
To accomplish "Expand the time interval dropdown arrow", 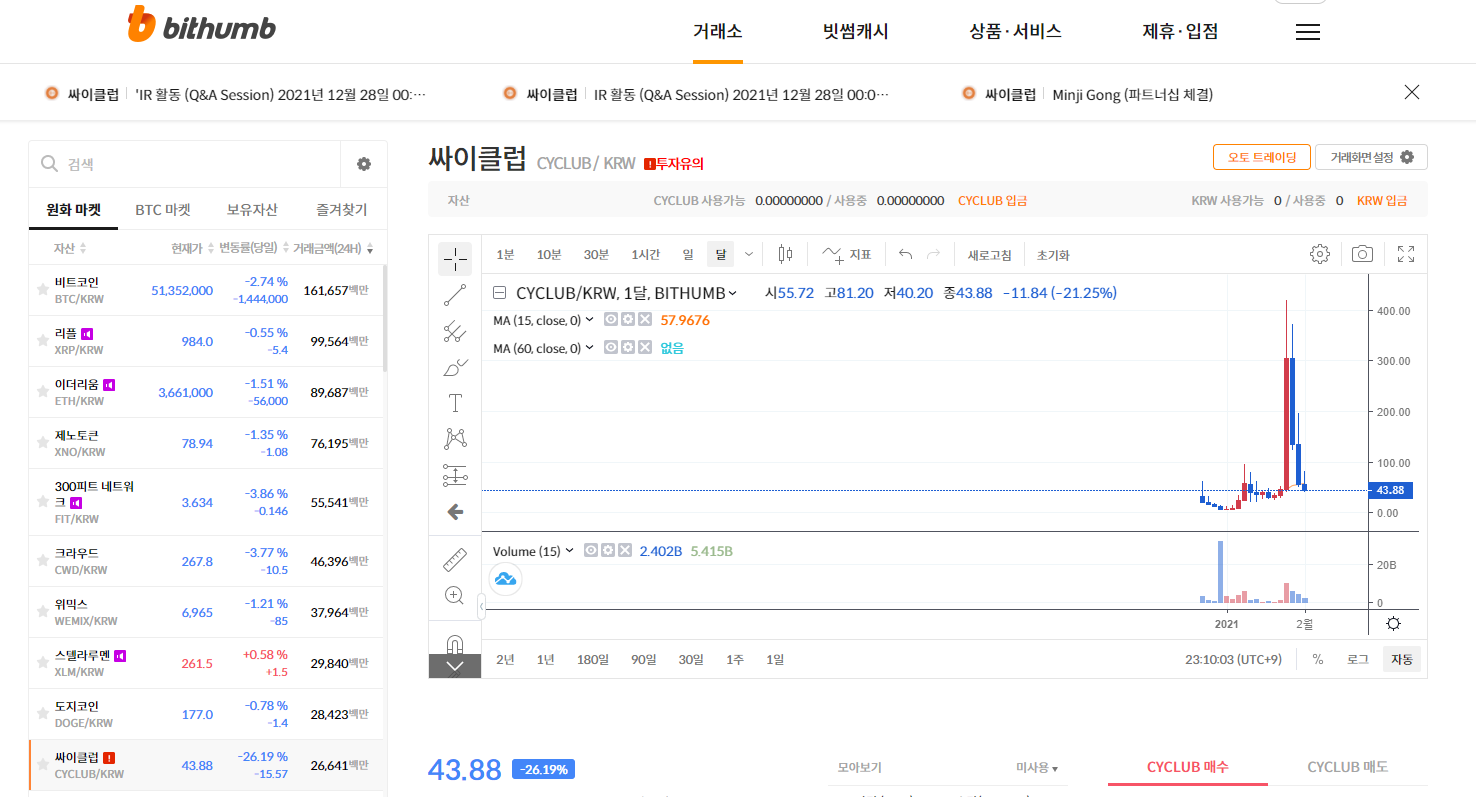I will pyautogui.click(x=749, y=254).
